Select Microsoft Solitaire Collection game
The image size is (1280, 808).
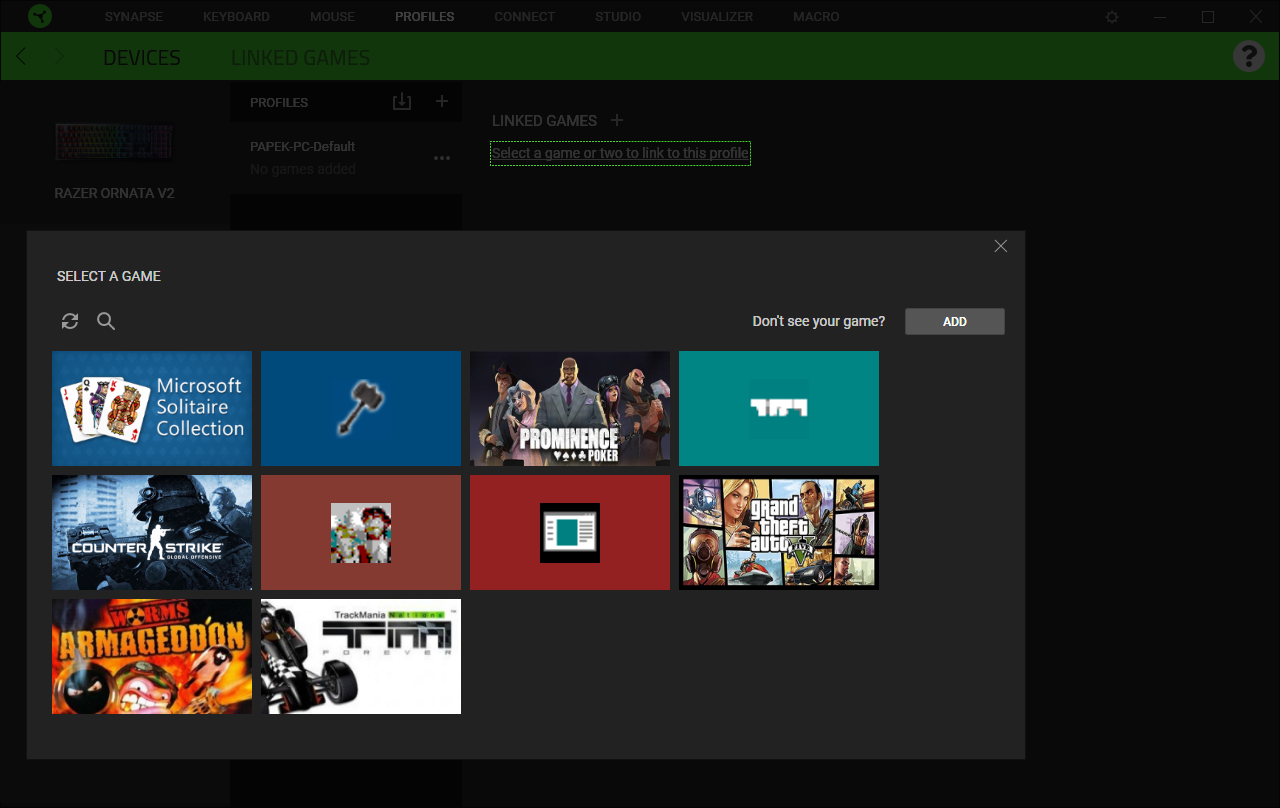[x=152, y=408]
